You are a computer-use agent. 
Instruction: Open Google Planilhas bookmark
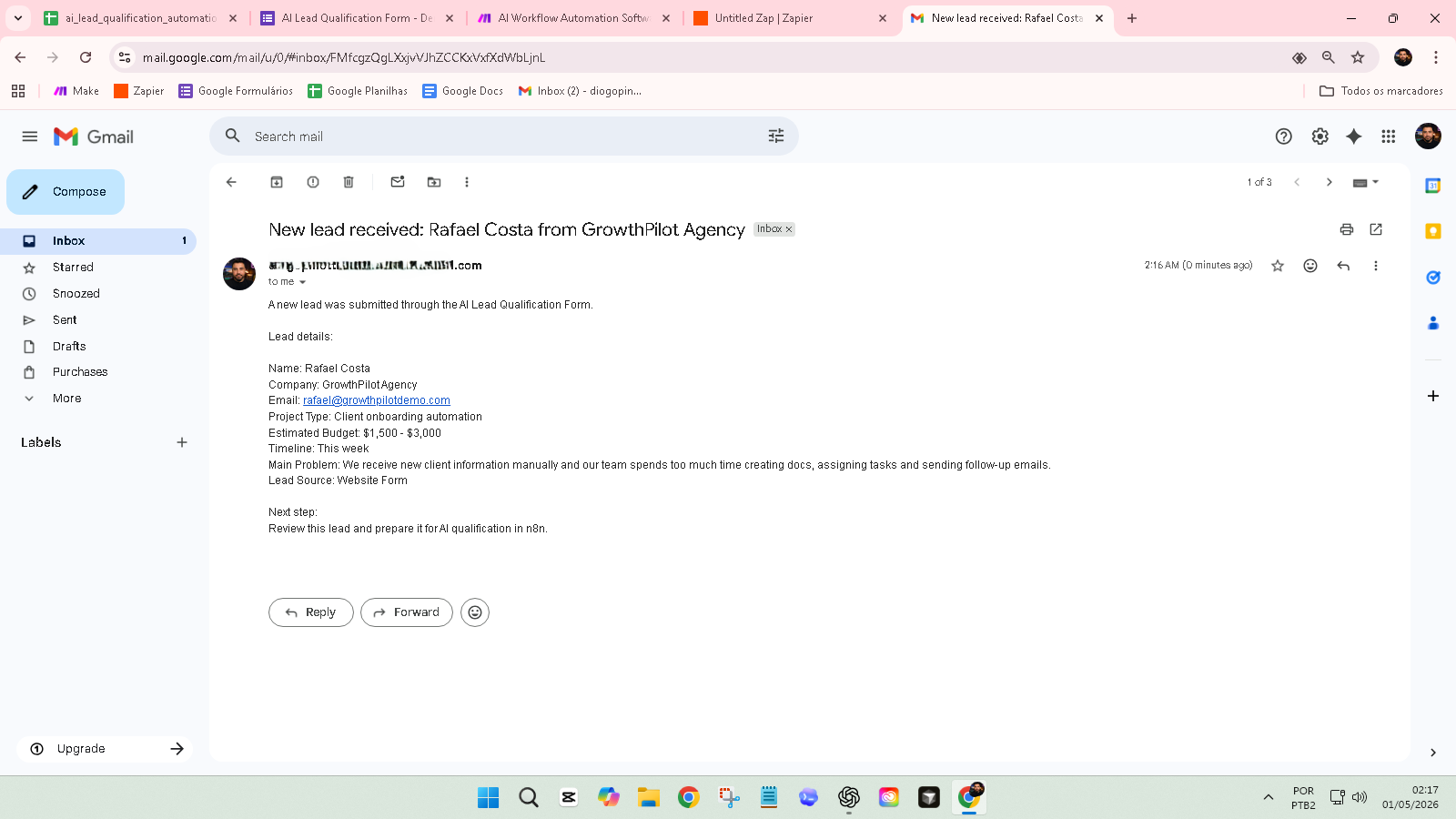358,91
